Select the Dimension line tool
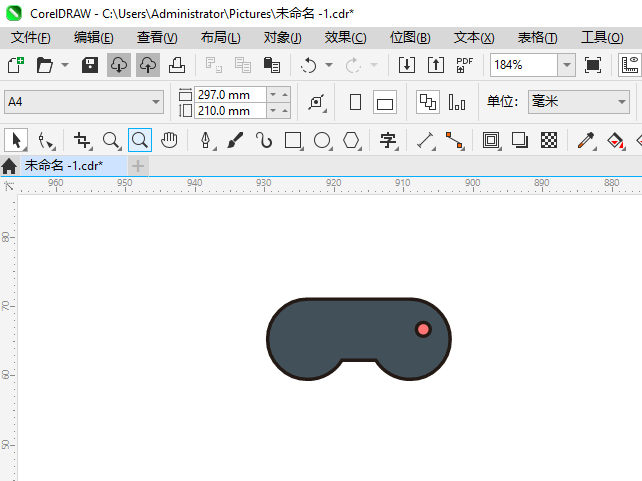 [425, 140]
